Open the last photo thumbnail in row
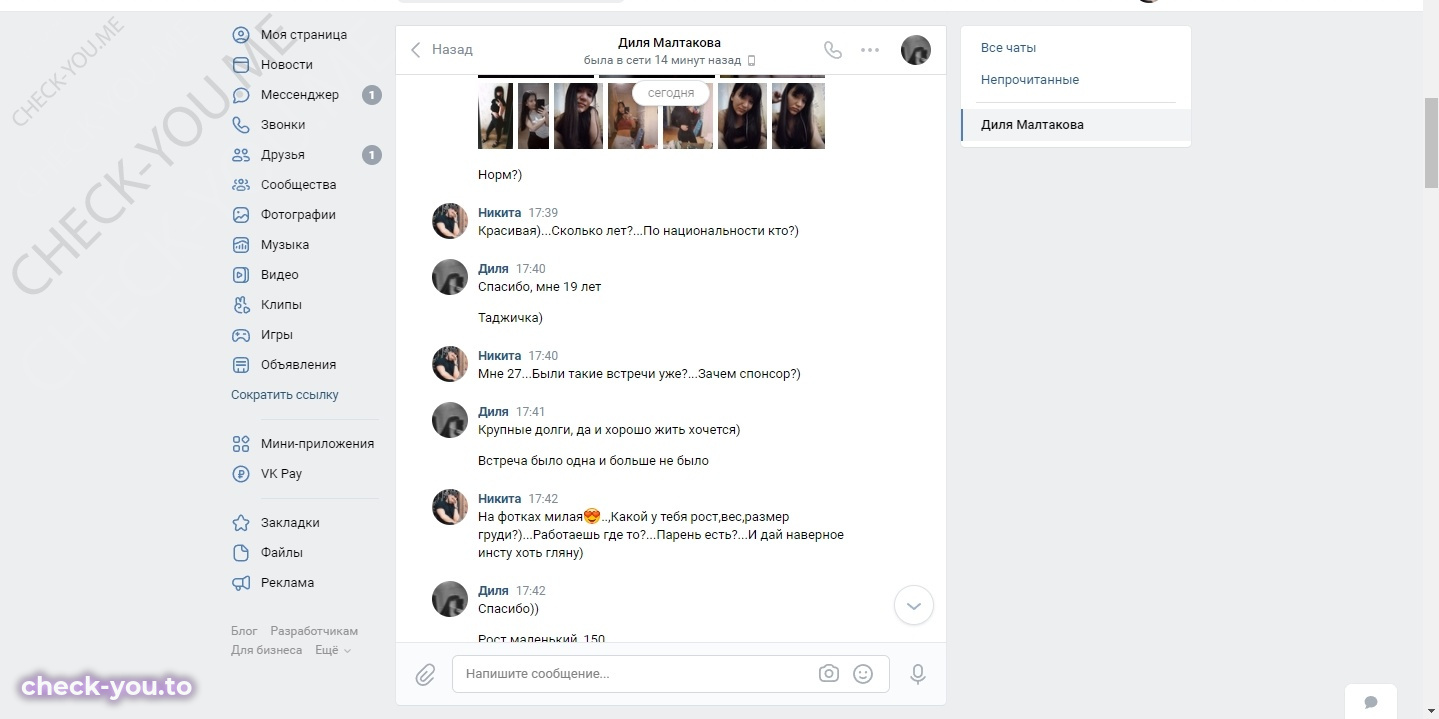Image resolution: width=1439 pixels, height=719 pixels. coord(798,116)
